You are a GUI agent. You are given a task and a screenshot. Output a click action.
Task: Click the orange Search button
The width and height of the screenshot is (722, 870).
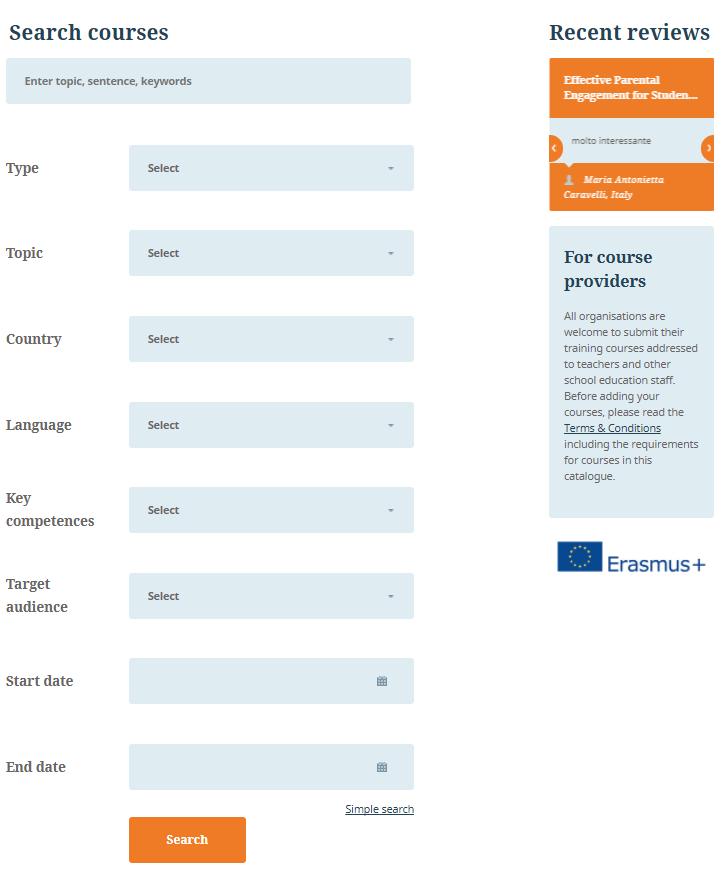tap(187, 839)
